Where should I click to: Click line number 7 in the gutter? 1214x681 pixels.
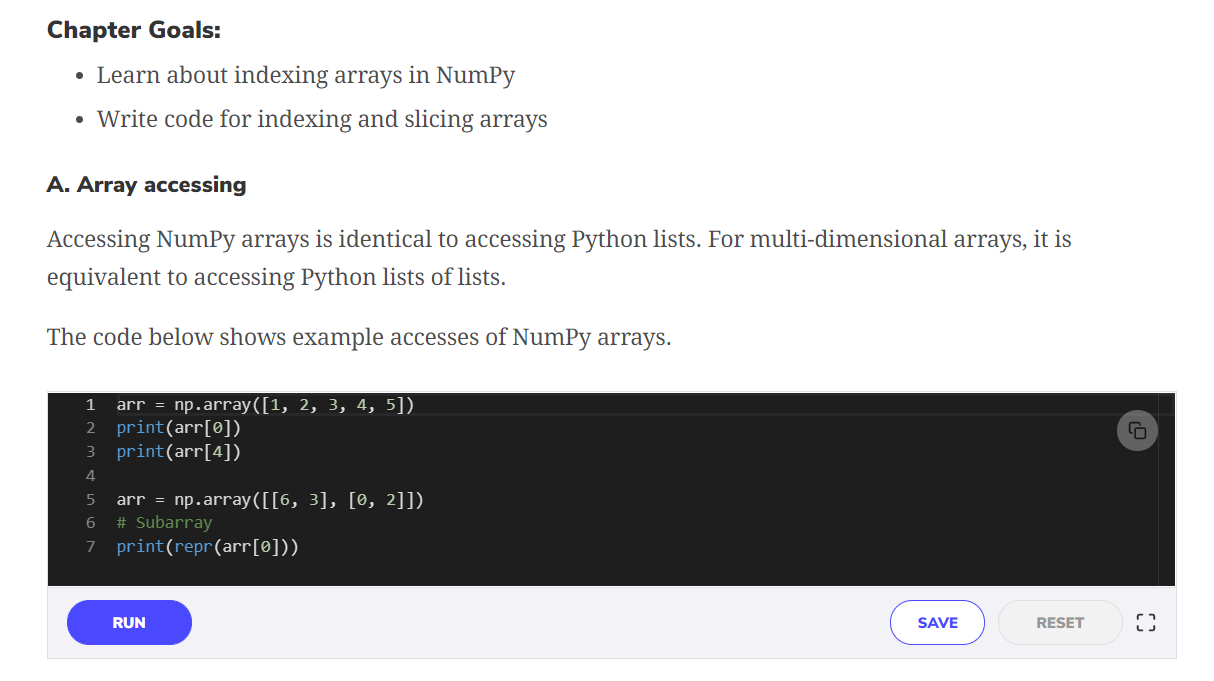pos(90,546)
